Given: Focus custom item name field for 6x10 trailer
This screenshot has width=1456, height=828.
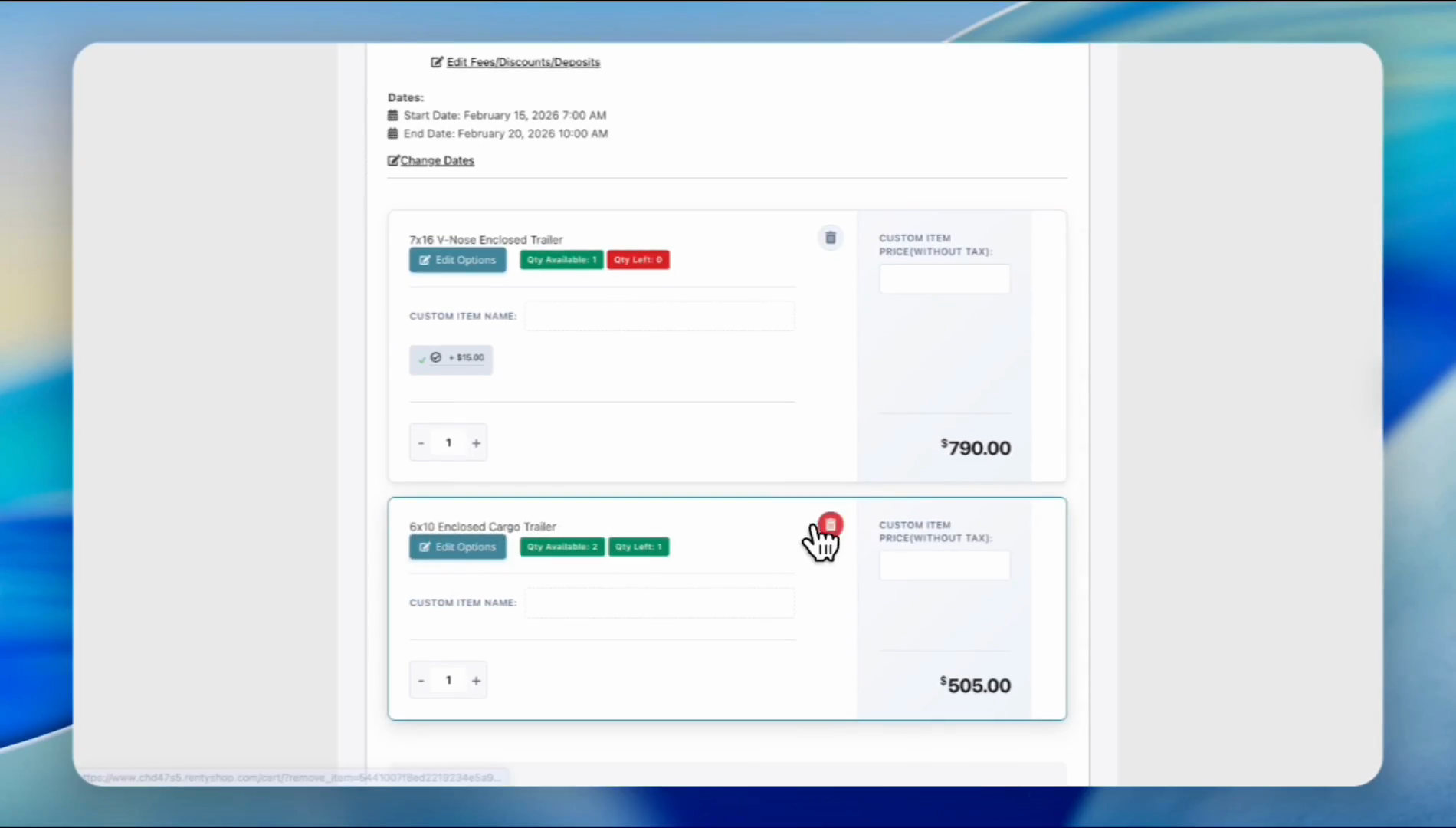Looking at the screenshot, I should [659, 603].
